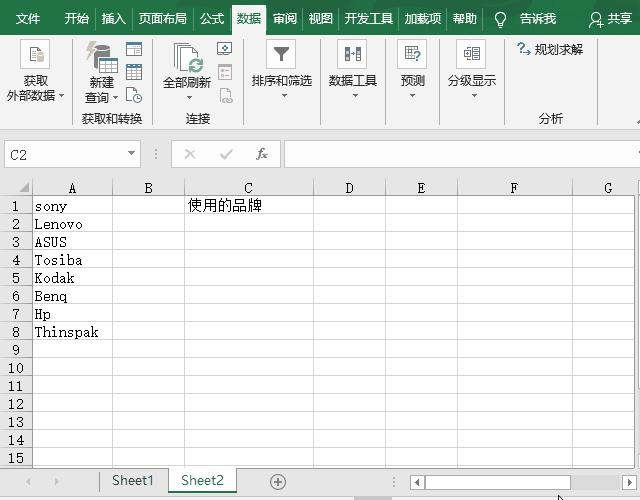
Task: Expand Sort and Filter dropdown arrow
Action: click(284, 96)
